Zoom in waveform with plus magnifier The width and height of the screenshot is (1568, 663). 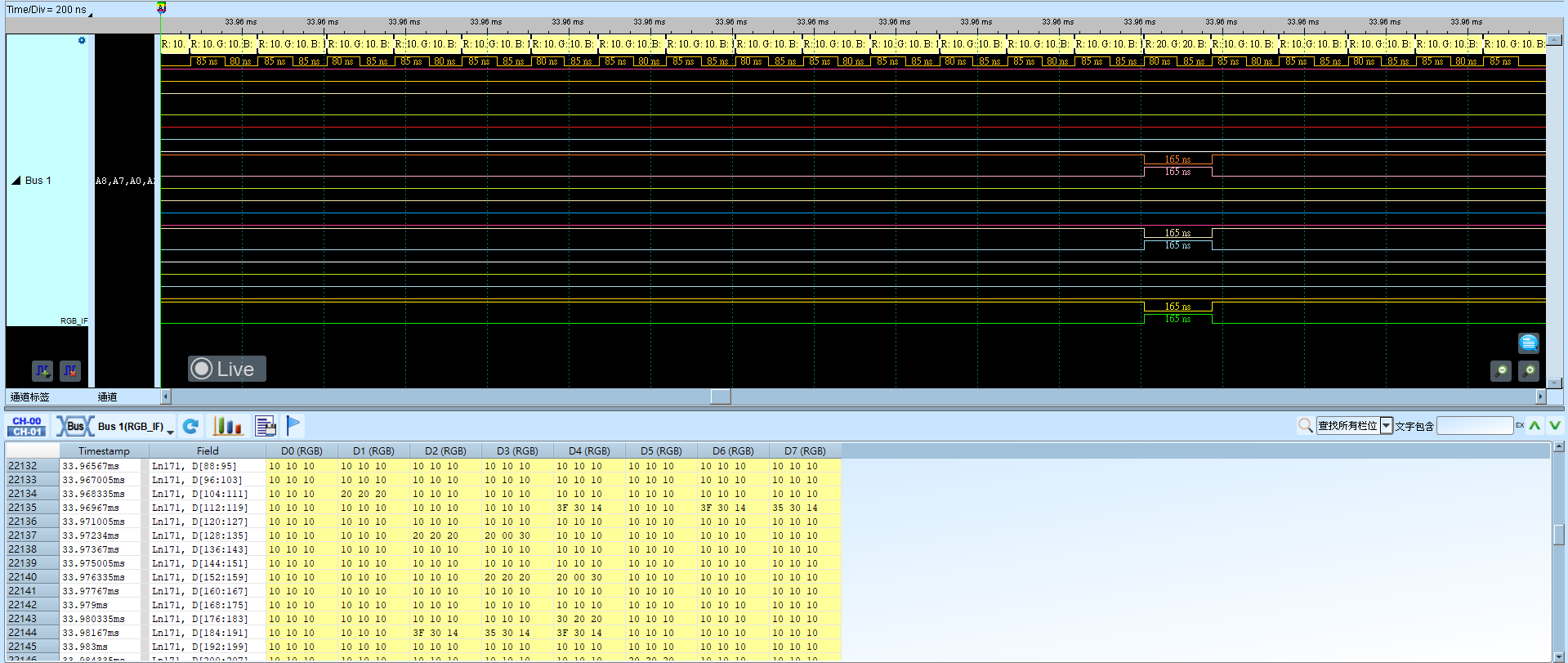tap(1529, 371)
